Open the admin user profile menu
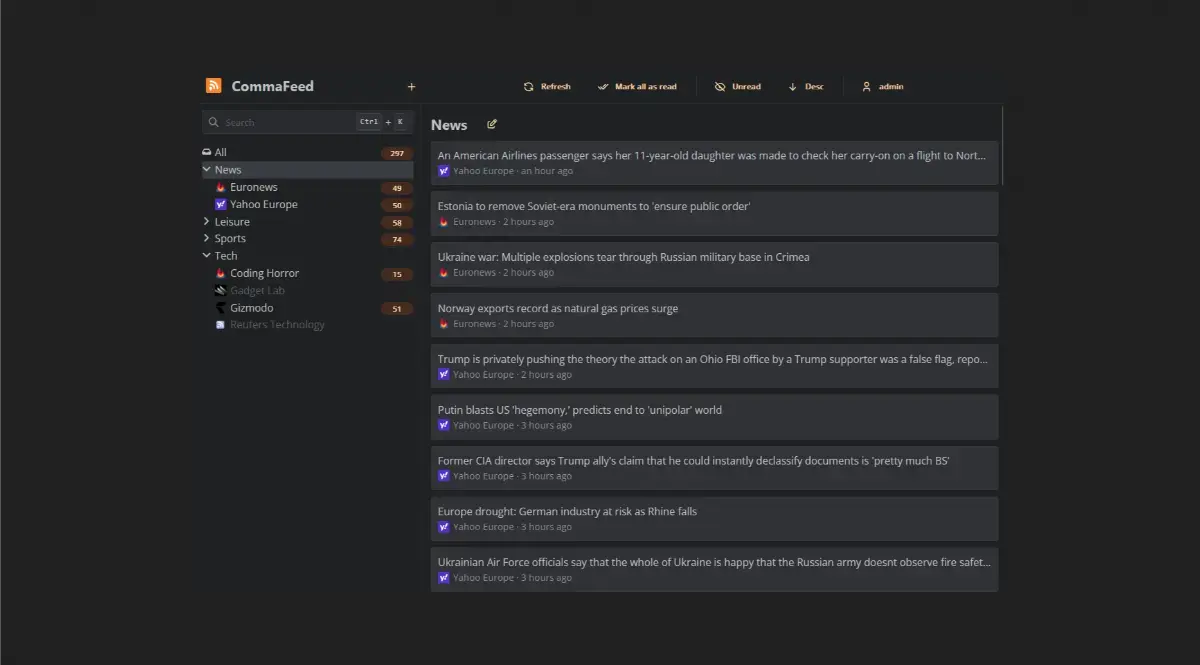 [882, 87]
